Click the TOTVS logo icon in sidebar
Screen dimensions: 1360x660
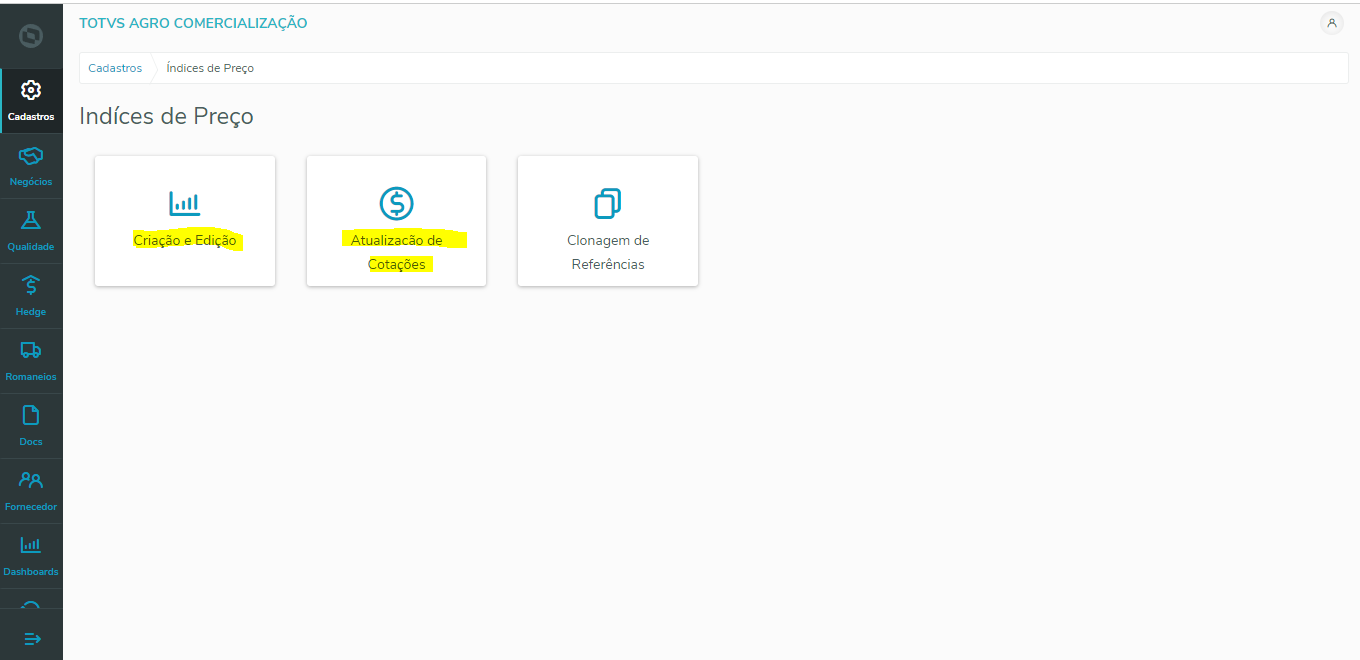(x=31, y=37)
